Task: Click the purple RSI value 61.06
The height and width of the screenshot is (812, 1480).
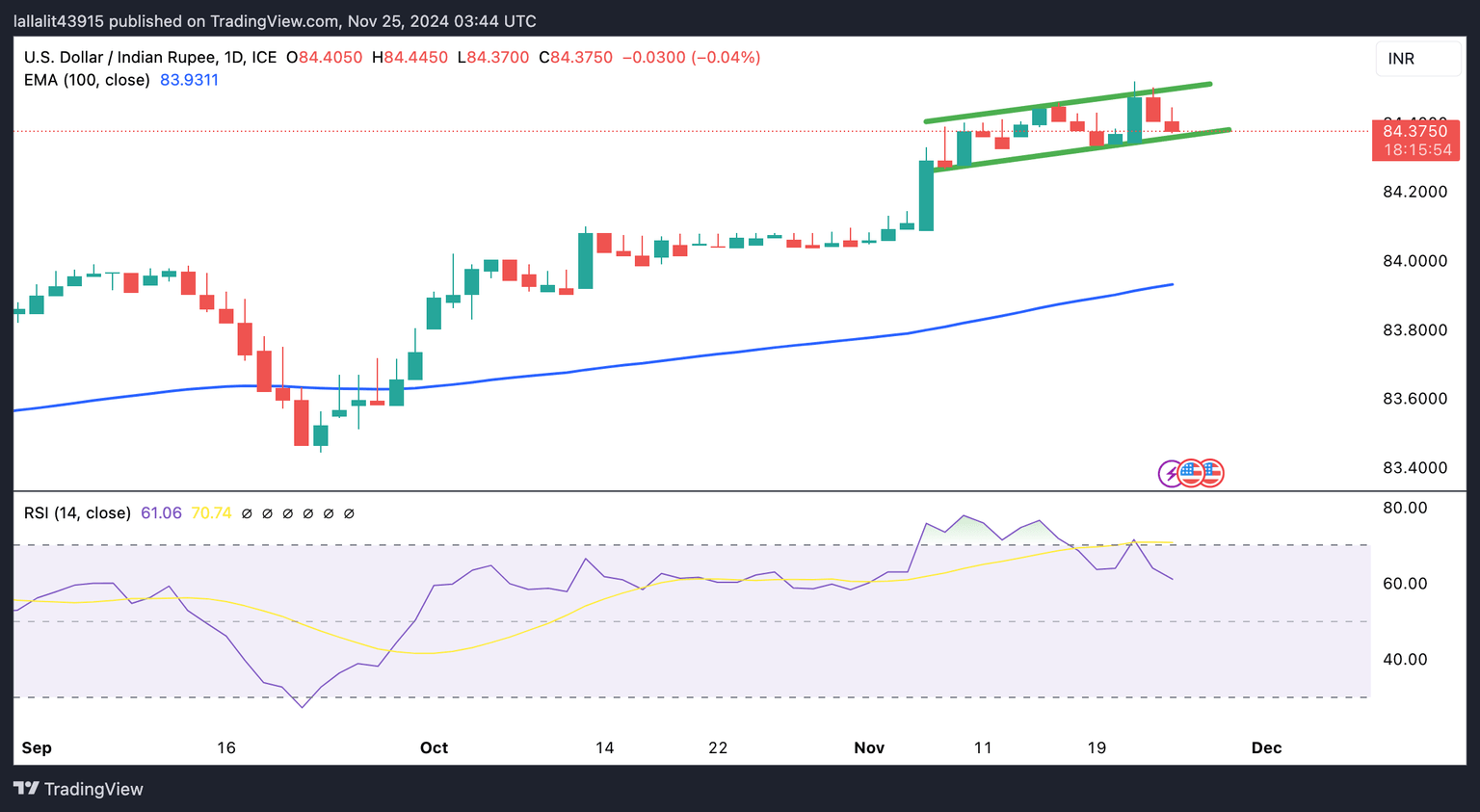Action: coord(161,513)
